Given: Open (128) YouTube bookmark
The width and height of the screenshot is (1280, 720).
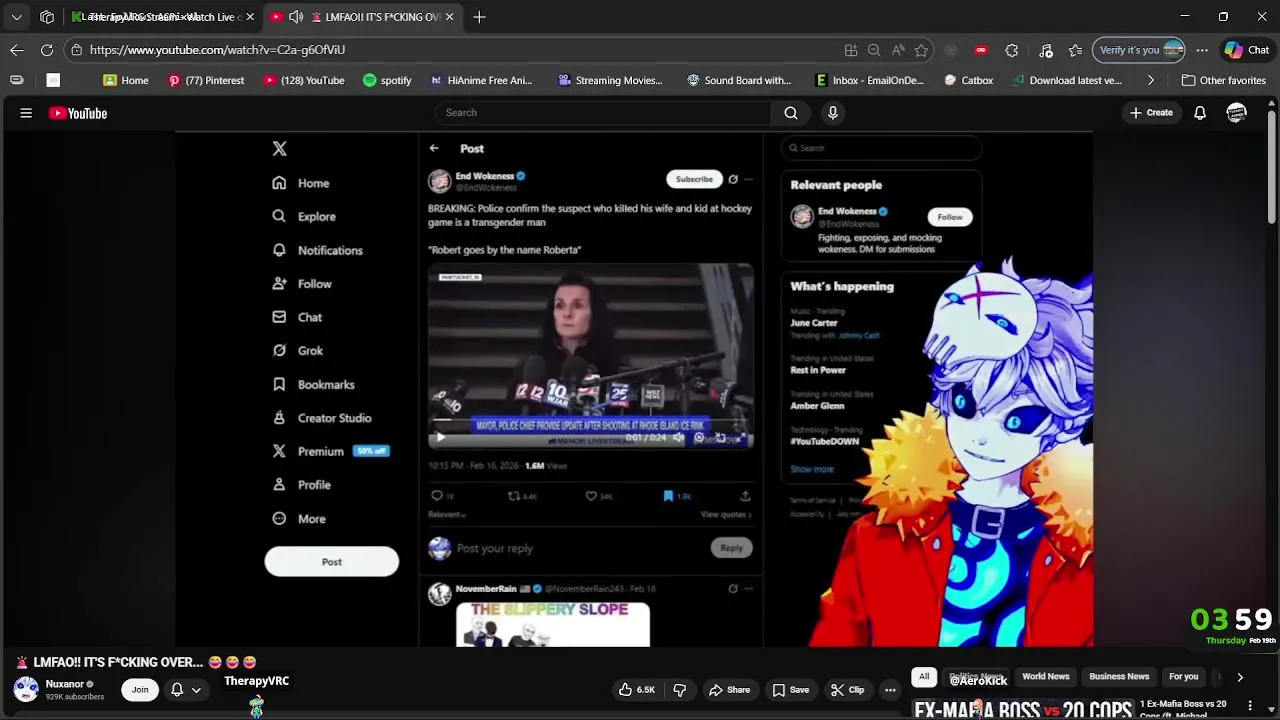Looking at the screenshot, I should 304,80.
